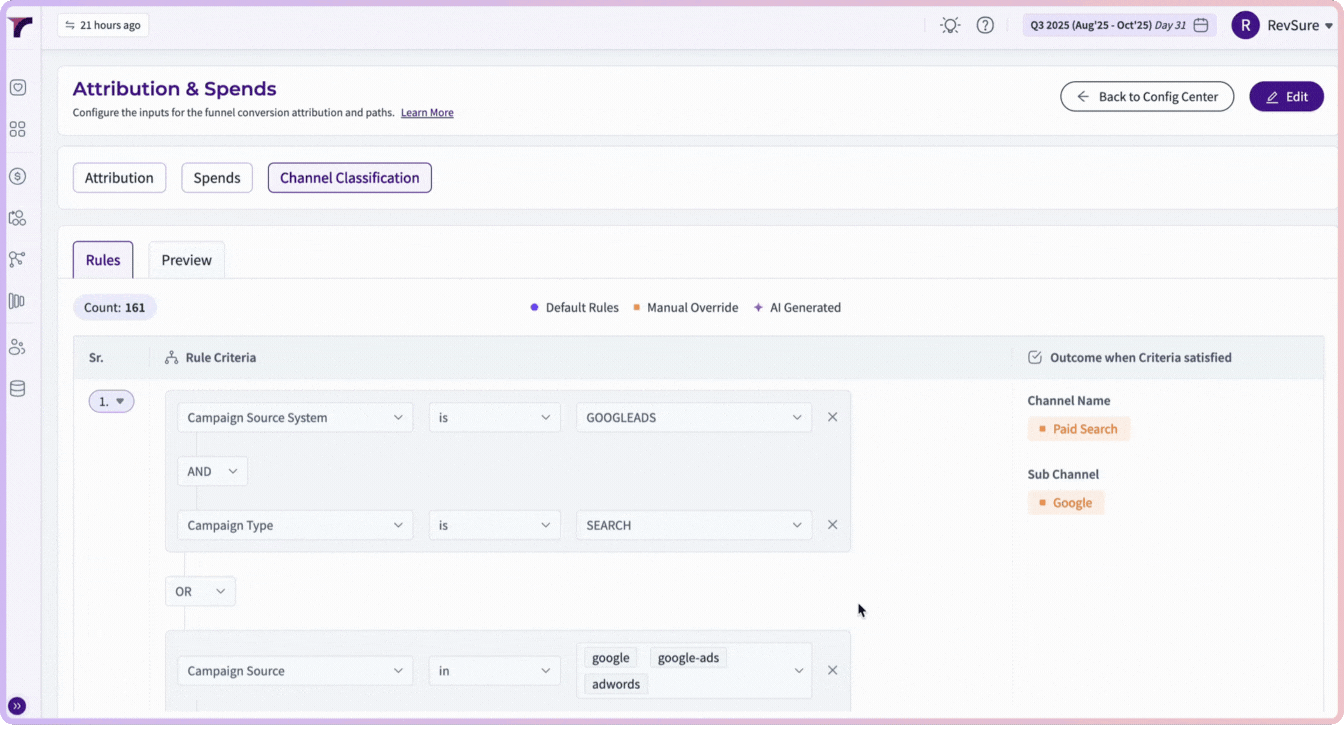Remove the Campaign Type SEARCH row
Image resolution: width=1344 pixels, height=756 pixels.
(x=832, y=525)
